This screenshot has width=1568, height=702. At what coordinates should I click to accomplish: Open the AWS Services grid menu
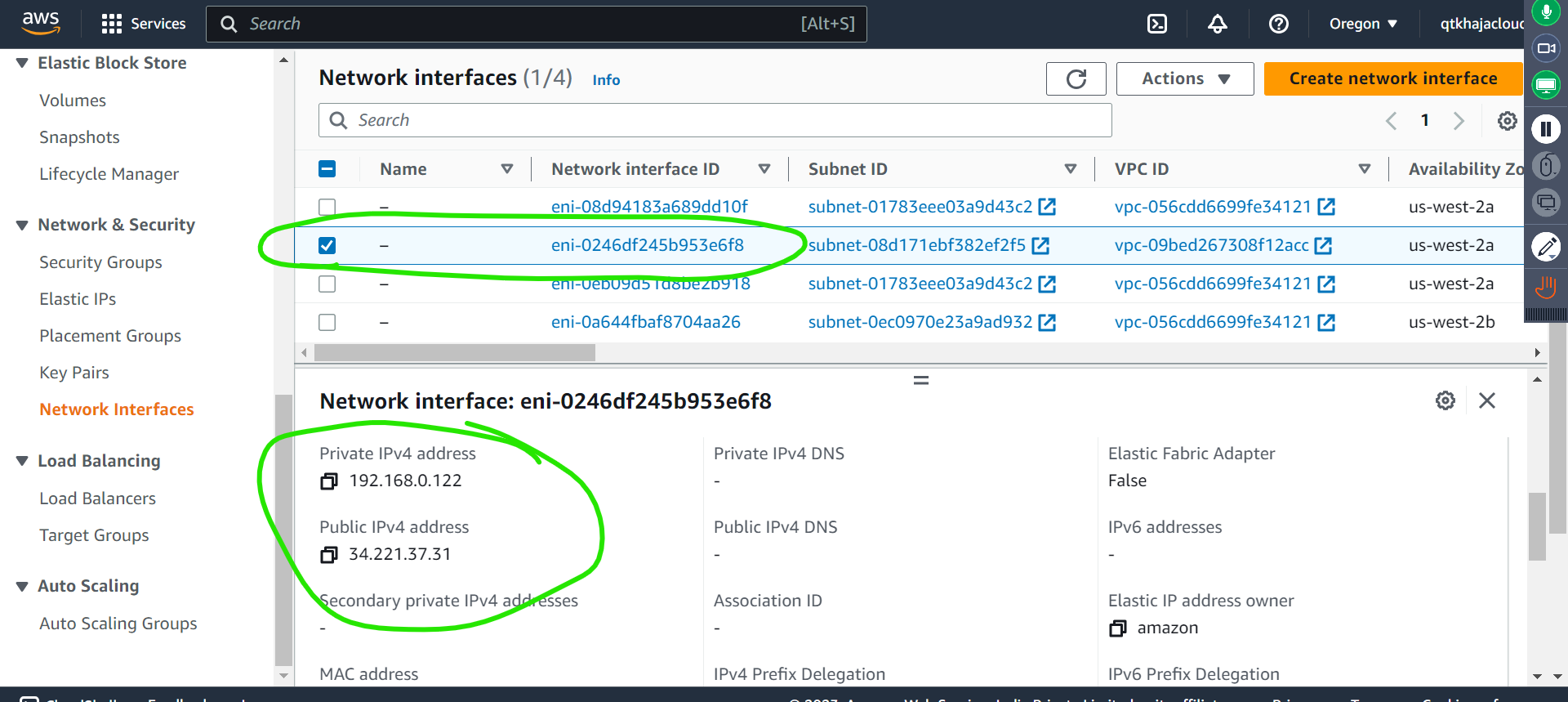pyautogui.click(x=143, y=24)
